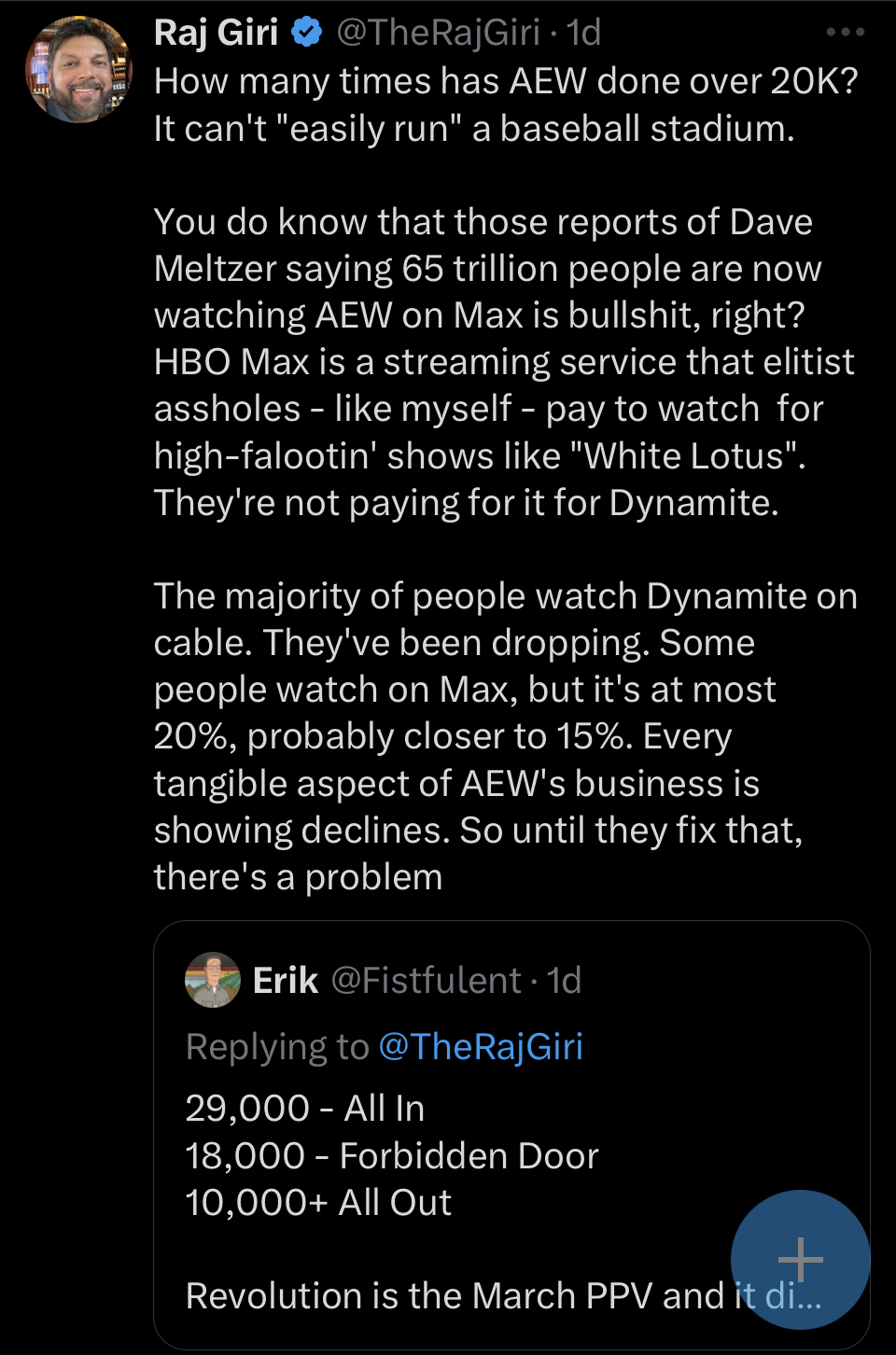
Task: Tap the '18,000 - Forbidden Door' line
Action: 392,1156
